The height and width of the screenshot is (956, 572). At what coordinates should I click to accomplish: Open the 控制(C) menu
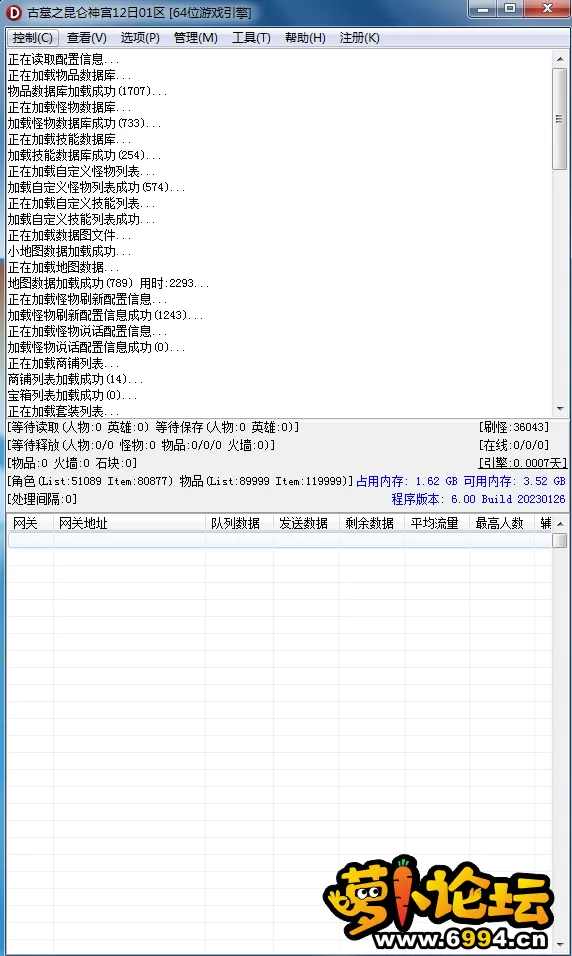33,38
